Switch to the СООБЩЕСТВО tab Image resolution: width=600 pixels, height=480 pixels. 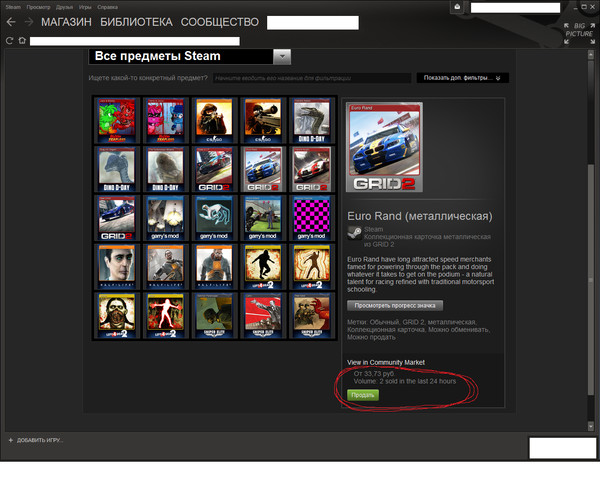coord(220,22)
